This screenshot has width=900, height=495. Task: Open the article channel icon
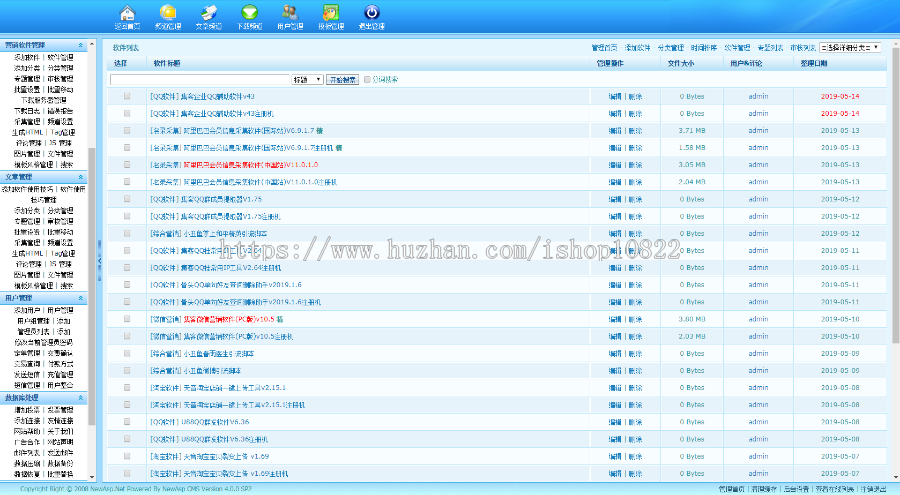tap(208, 13)
